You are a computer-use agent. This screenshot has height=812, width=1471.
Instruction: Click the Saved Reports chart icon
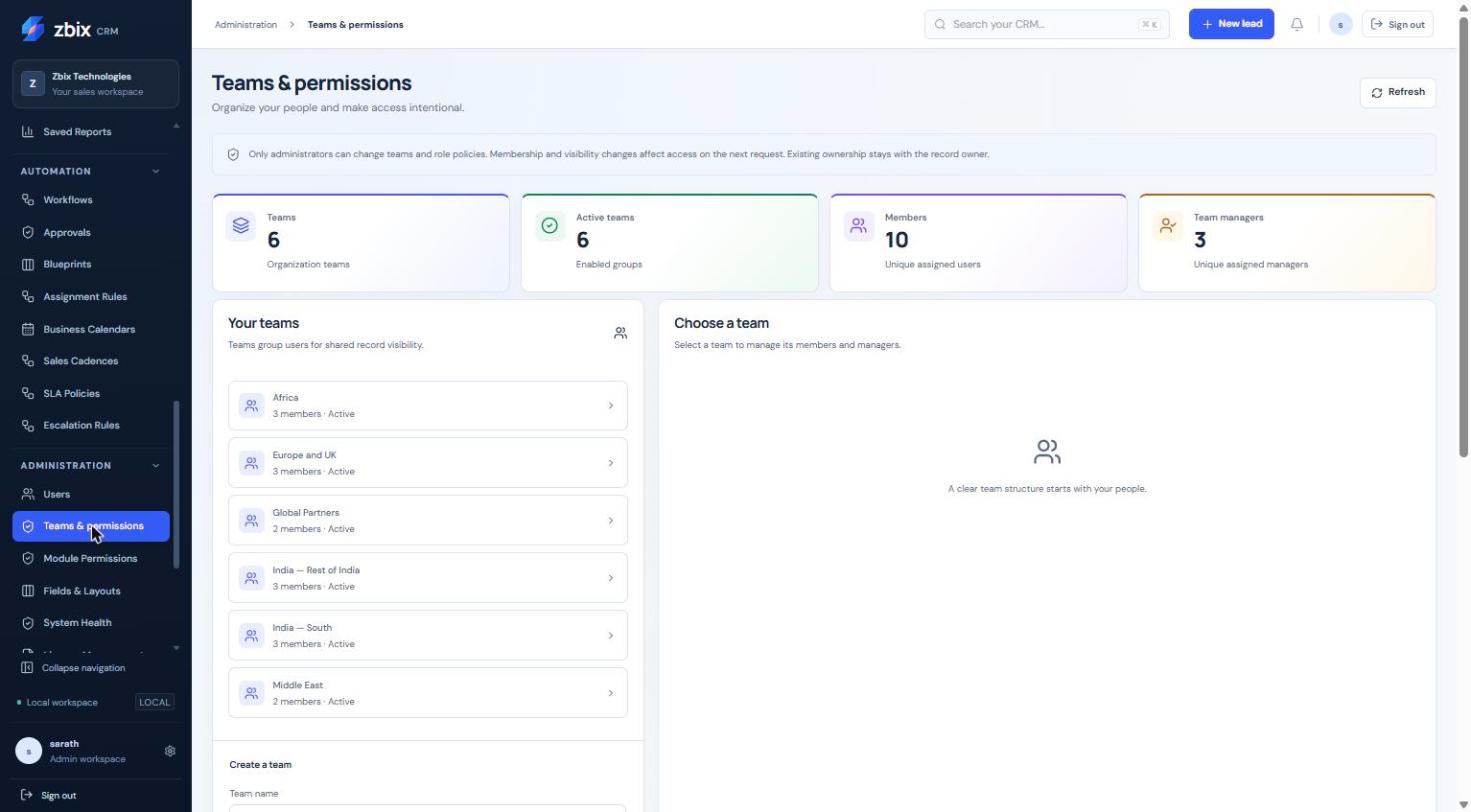(28, 132)
